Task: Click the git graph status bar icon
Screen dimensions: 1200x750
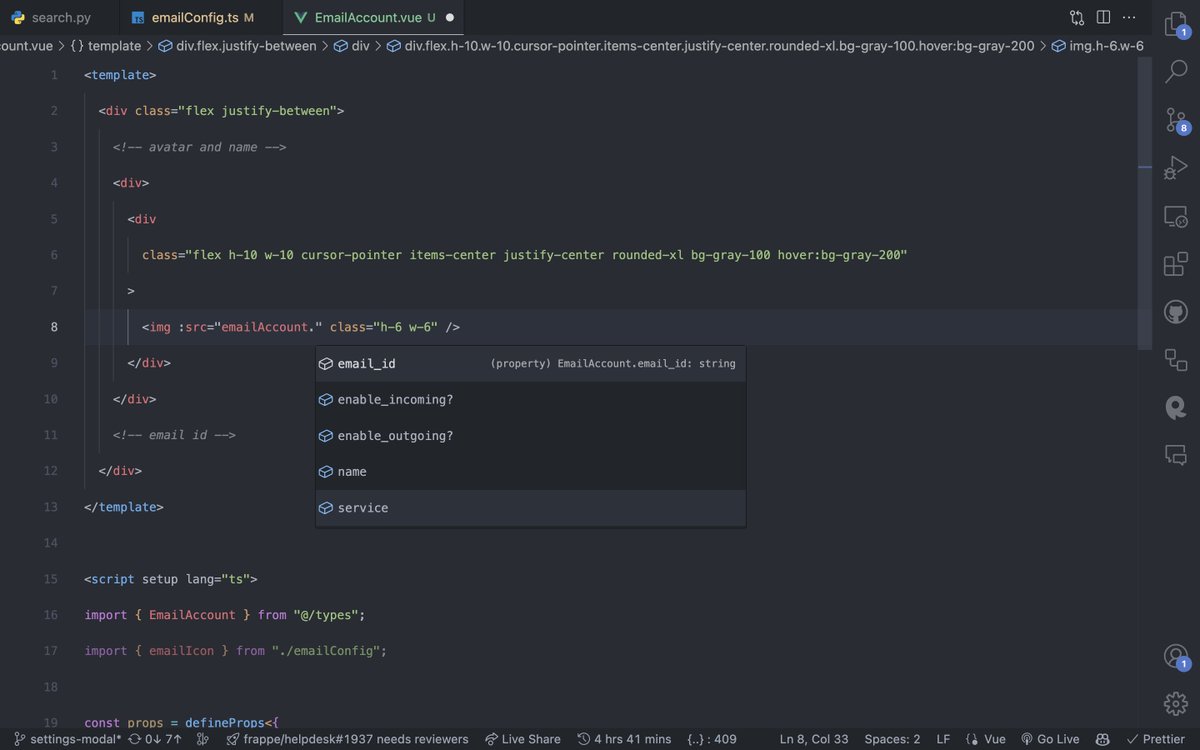Action: click(203, 739)
